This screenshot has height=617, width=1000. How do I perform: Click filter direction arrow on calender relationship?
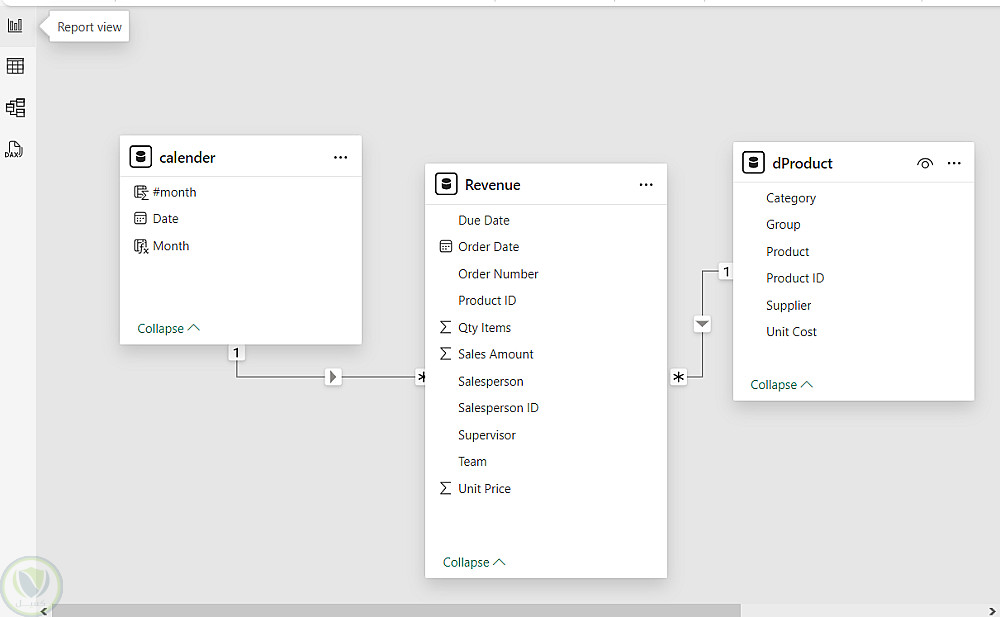(333, 377)
